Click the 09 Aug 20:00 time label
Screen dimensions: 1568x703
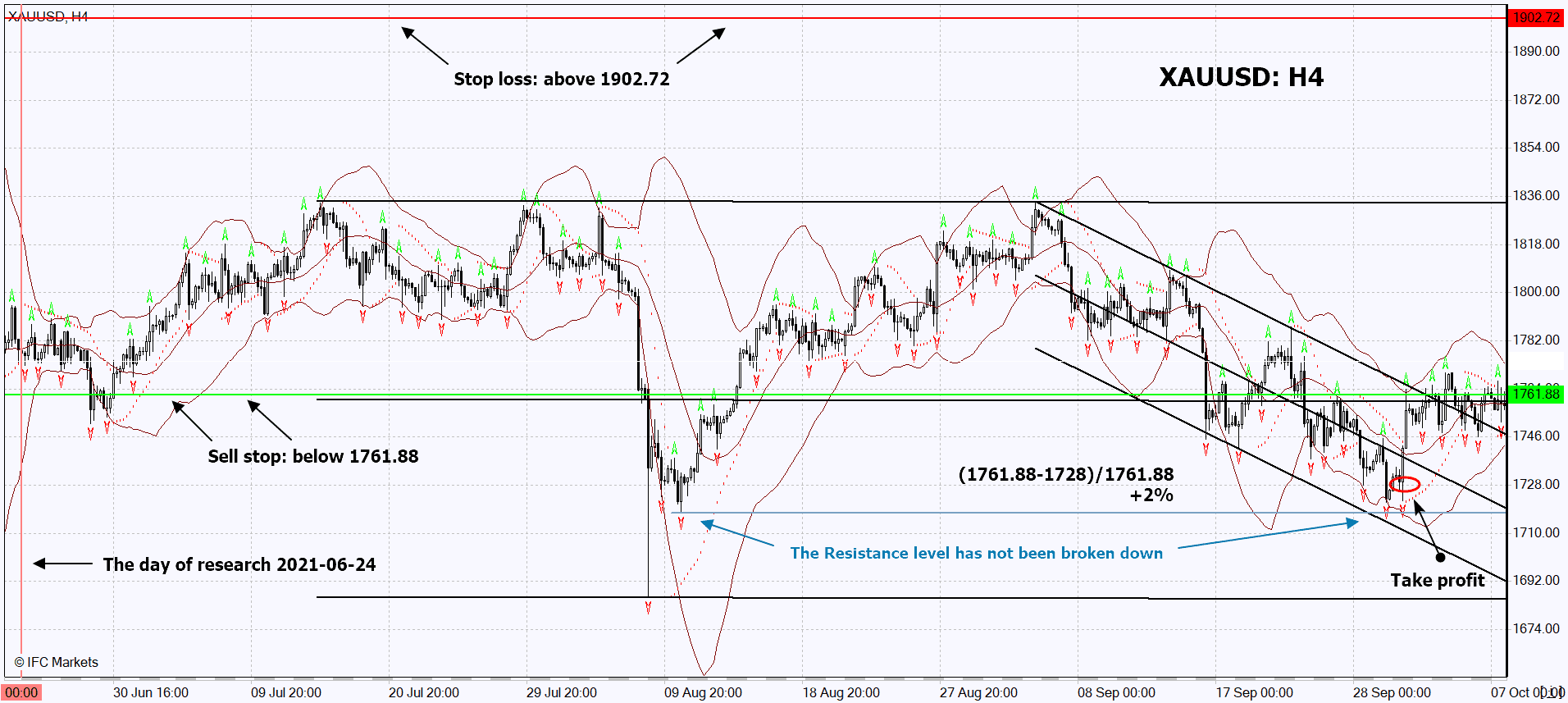[703, 692]
